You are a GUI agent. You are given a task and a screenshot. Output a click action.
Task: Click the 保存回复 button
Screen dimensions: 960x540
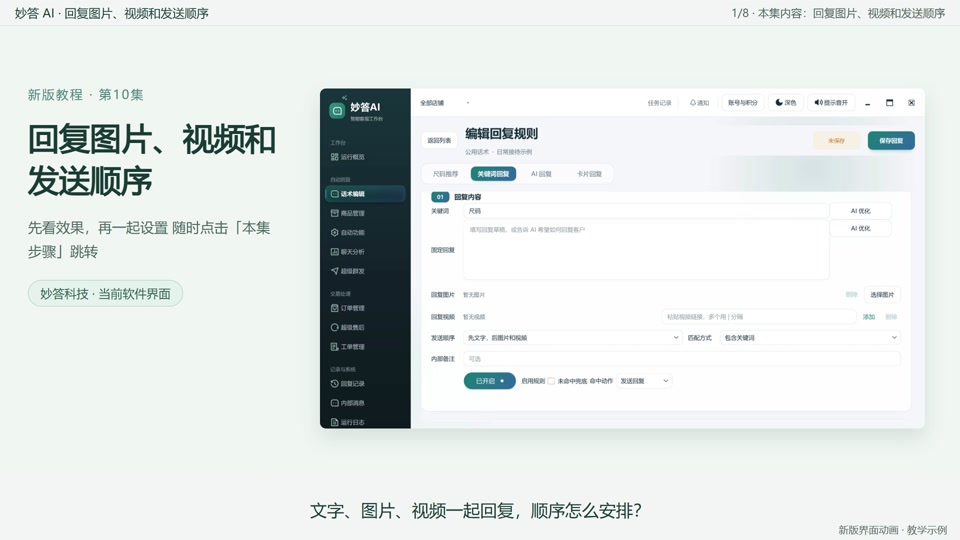[891, 140]
